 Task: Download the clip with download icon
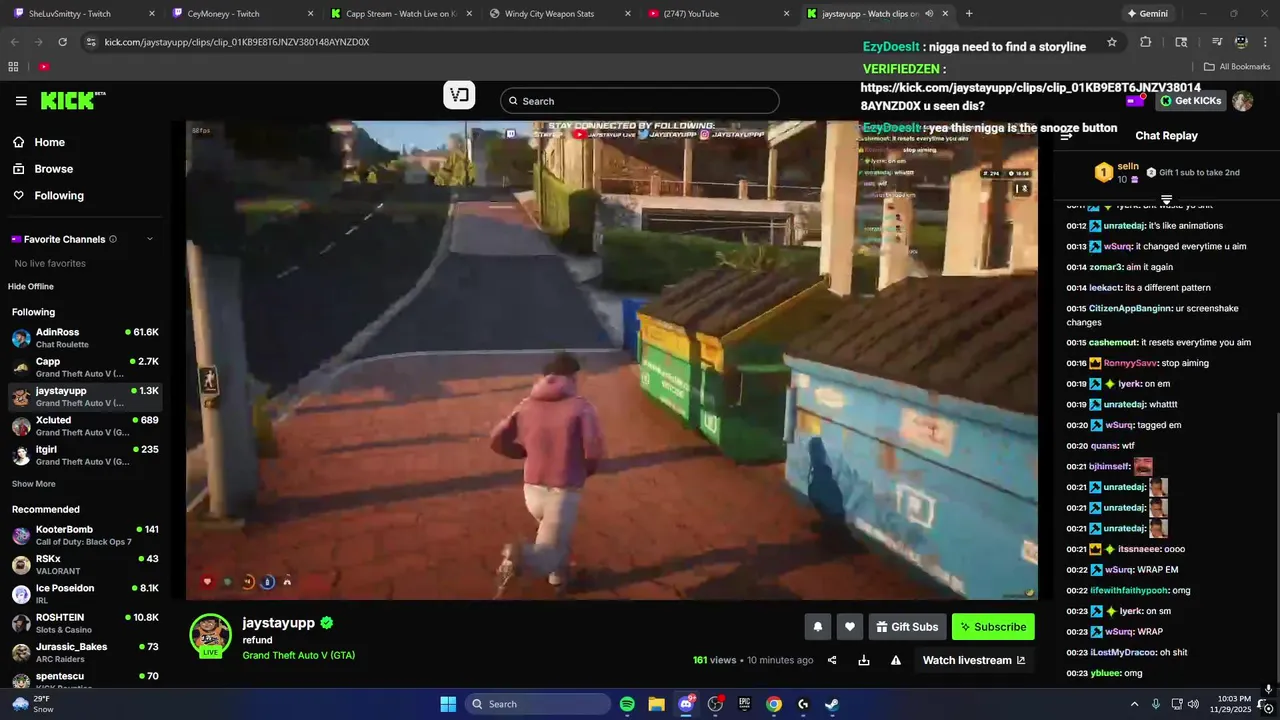[864, 660]
